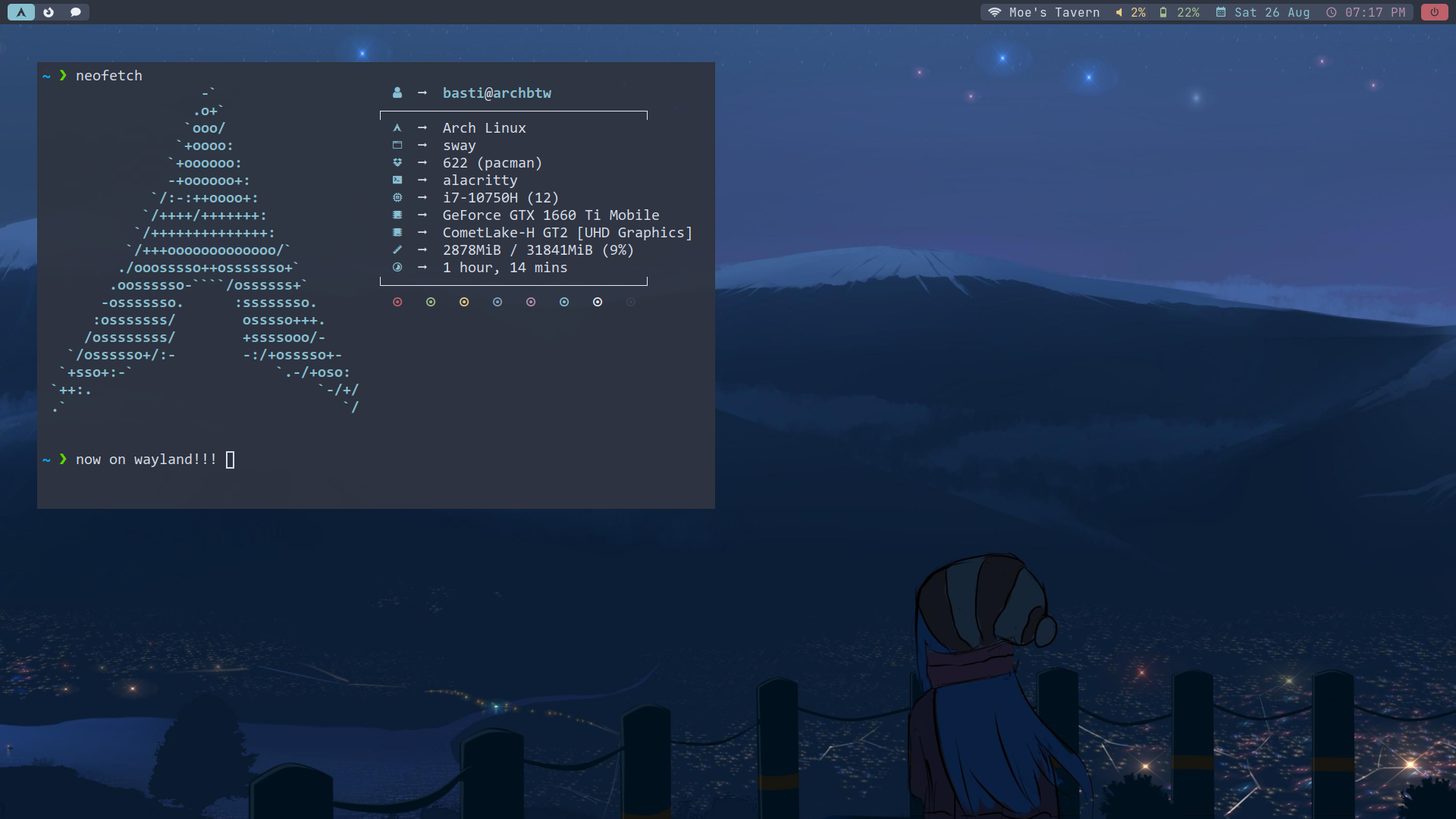Click the WiFi signal icon

(x=994, y=12)
